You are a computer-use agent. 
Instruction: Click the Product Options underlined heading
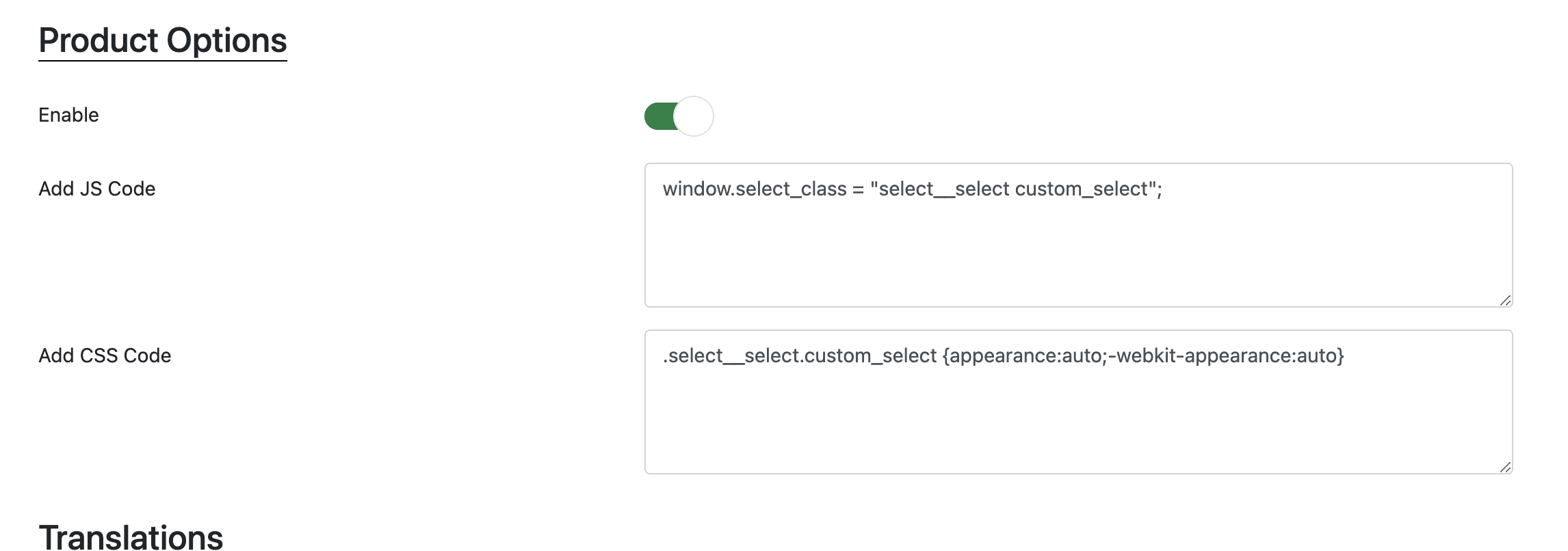[x=162, y=40]
